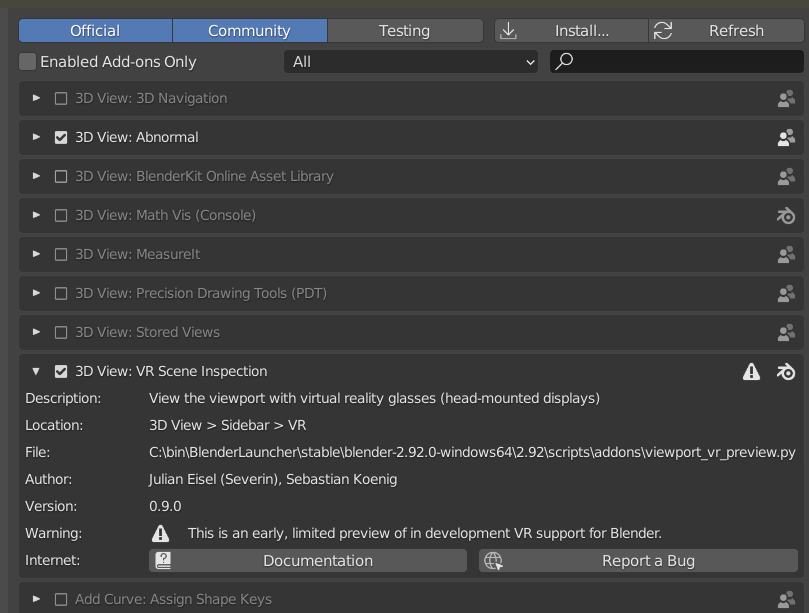Screen dimensions: 809x613
Task: Click the warning triangle on VR Scene Inspection row
Action: (x=751, y=371)
